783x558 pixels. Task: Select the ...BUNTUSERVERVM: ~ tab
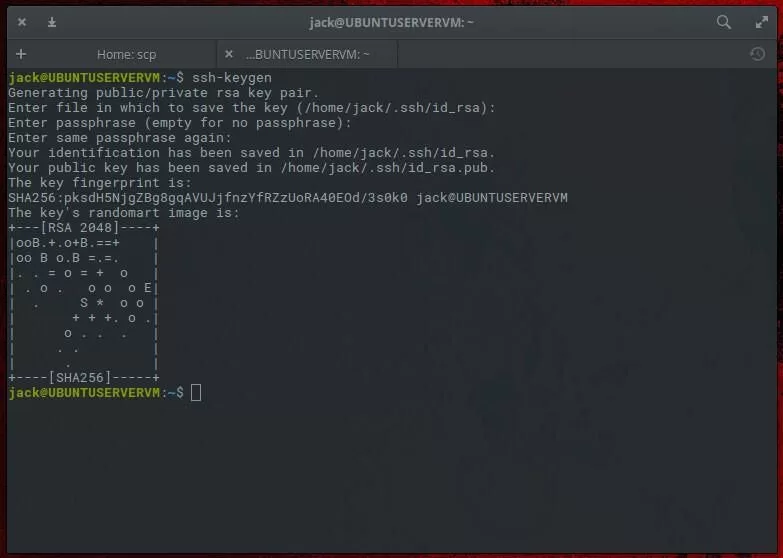(x=308, y=54)
